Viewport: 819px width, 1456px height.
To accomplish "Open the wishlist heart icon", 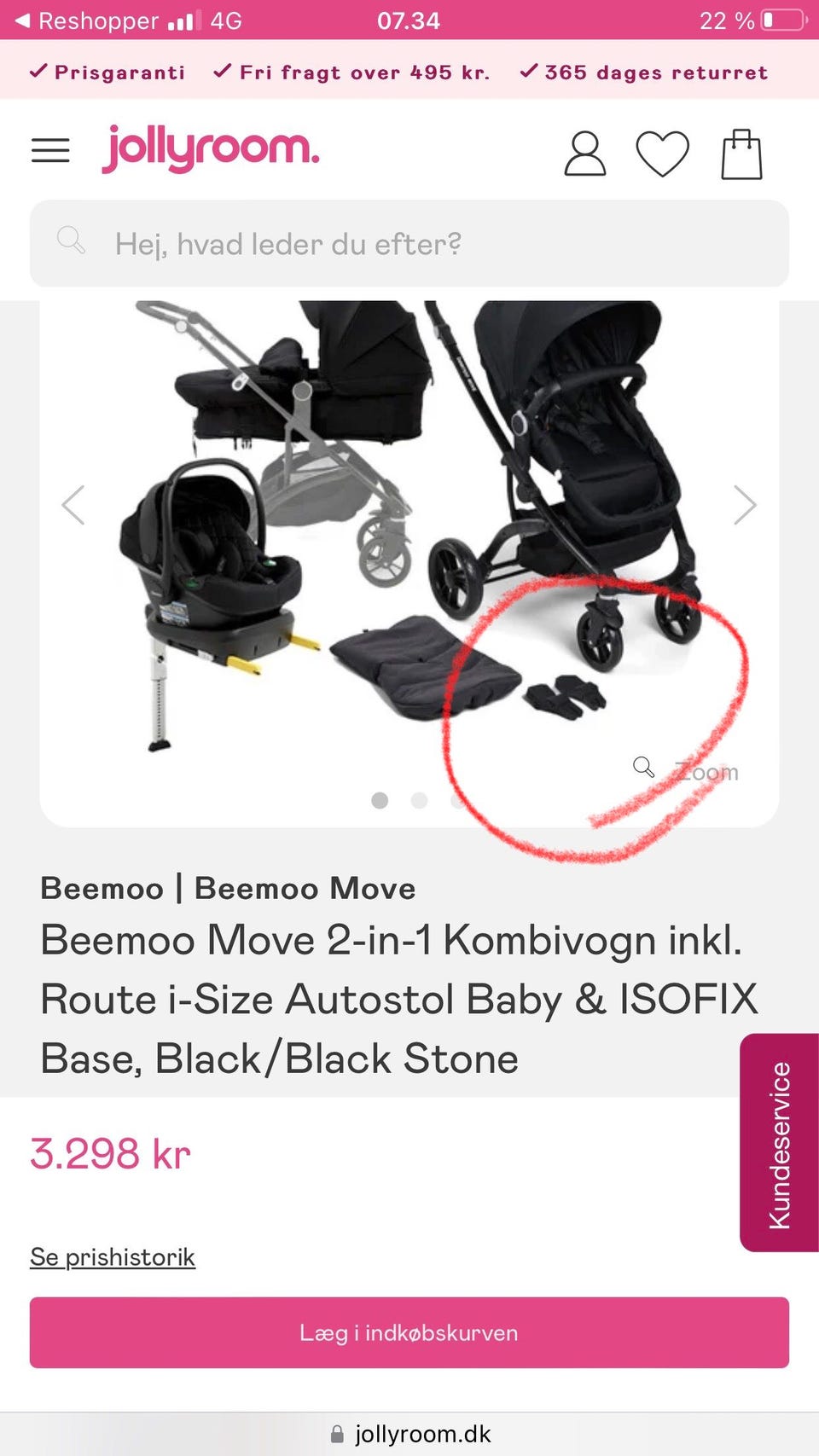I will click(663, 154).
